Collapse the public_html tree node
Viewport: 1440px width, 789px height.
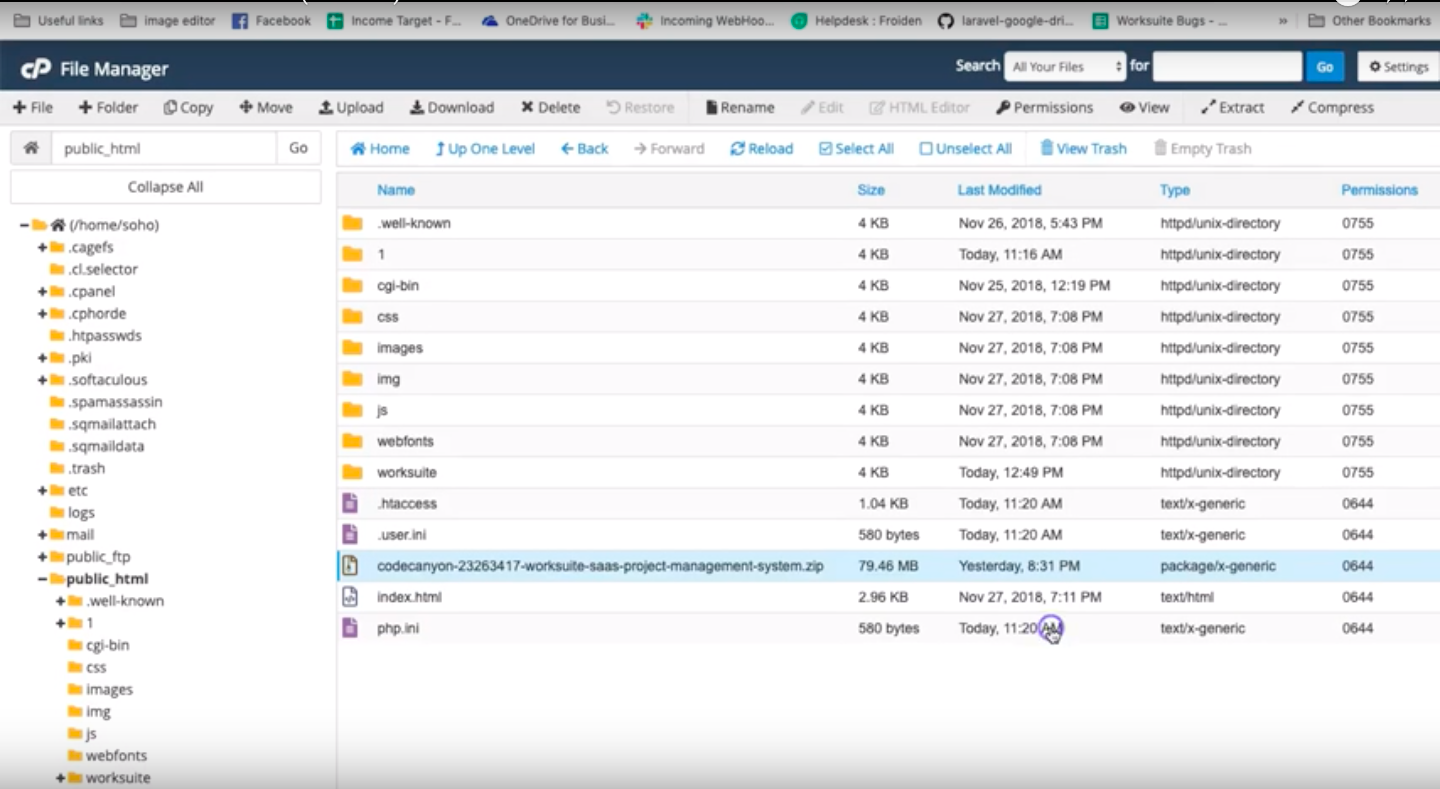tap(43, 579)
